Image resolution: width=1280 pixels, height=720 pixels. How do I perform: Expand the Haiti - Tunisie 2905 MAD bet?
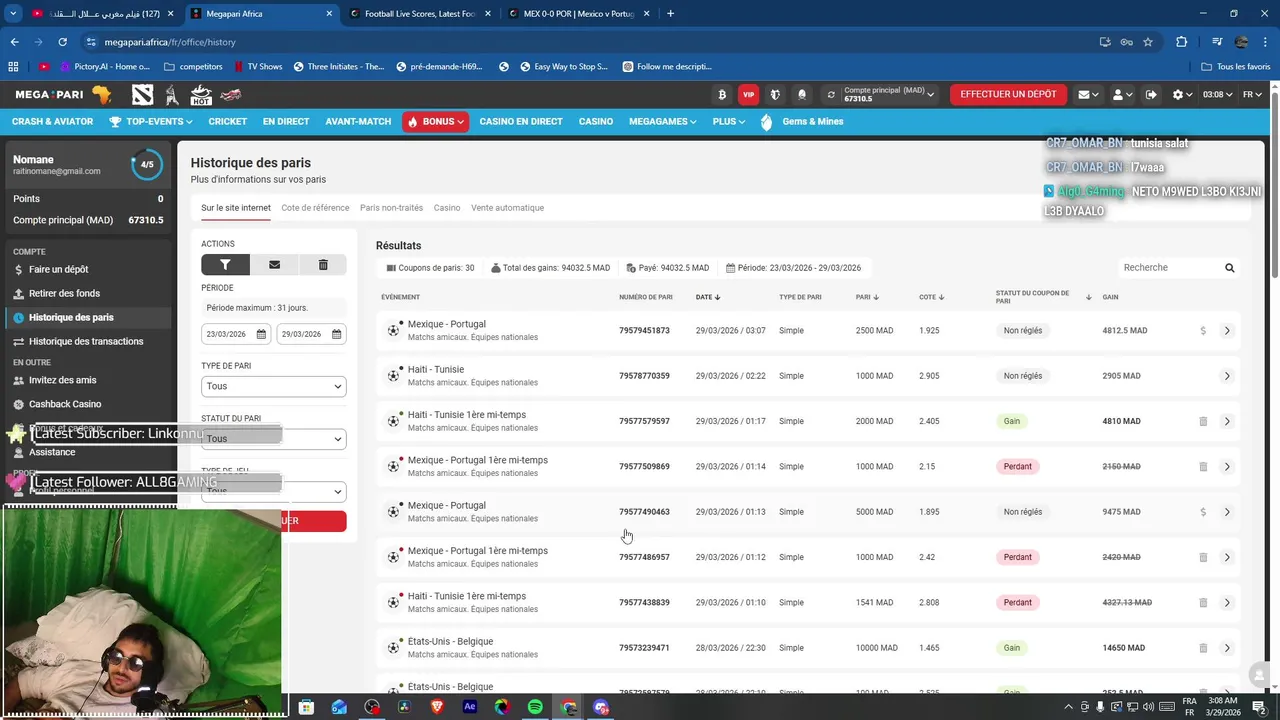(1227, 376)
